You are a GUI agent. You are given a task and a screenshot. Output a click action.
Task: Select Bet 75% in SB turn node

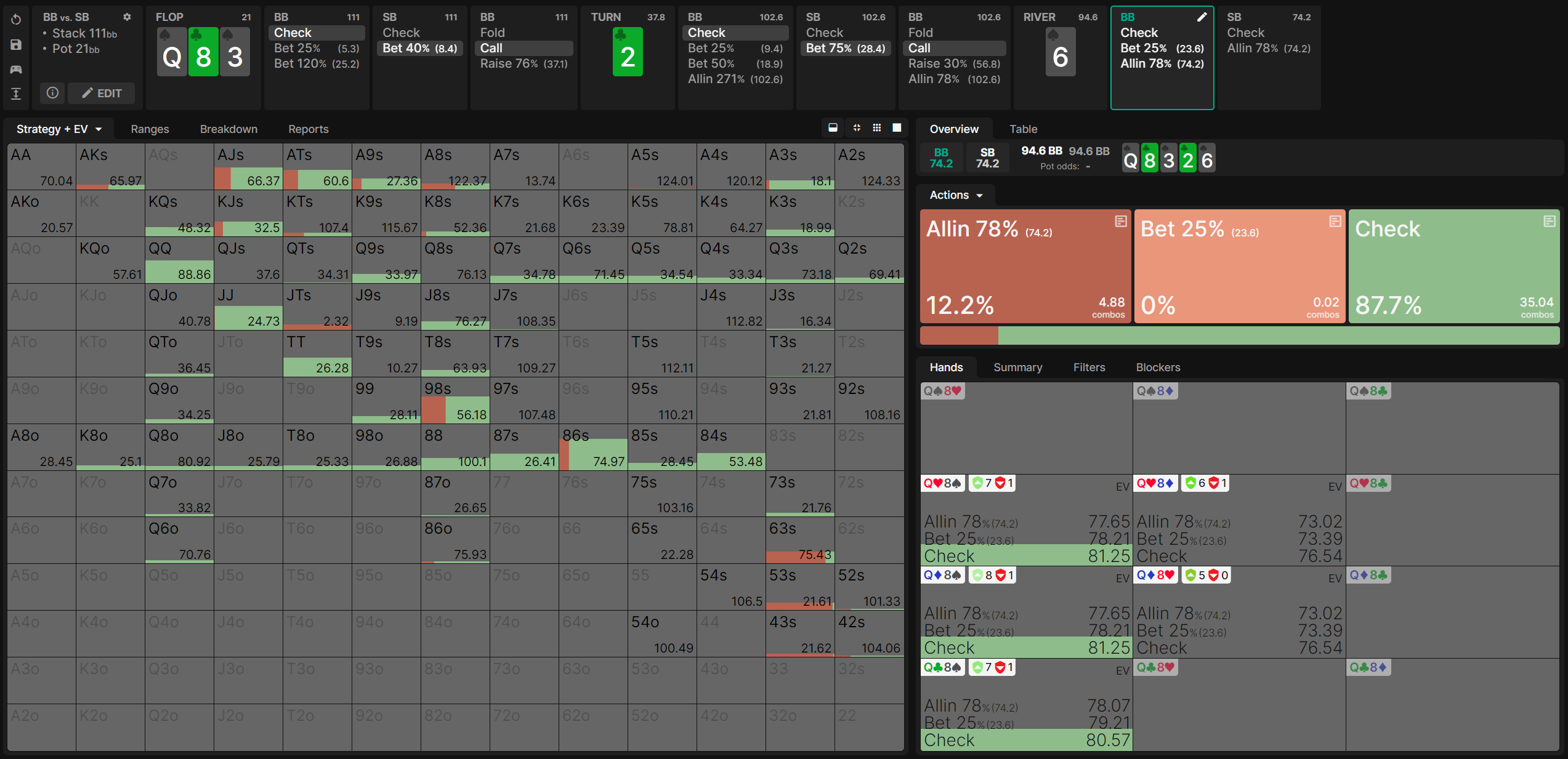(x=845, y=48)
